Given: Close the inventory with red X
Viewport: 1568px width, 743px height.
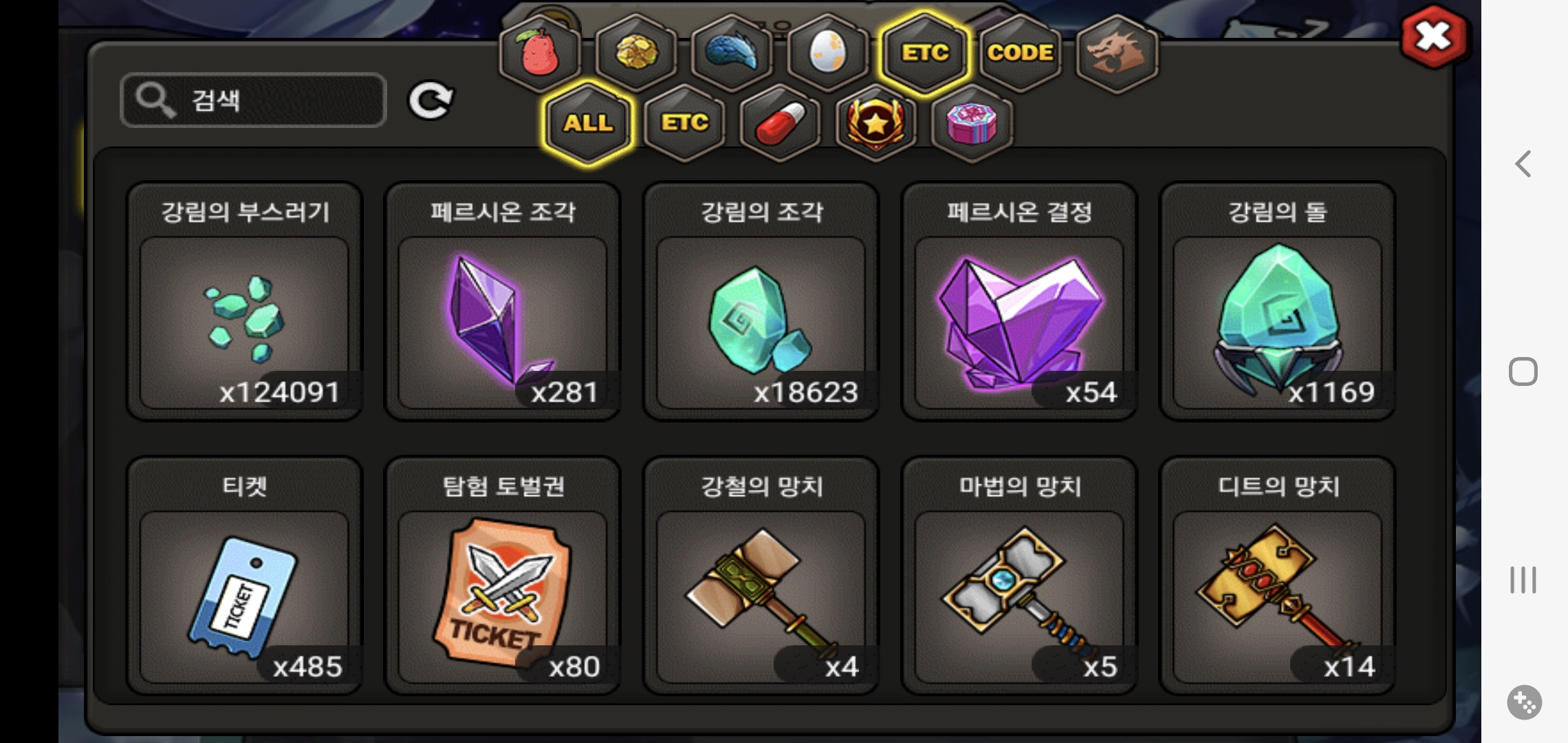Looking at the screenshot, I should pos(1433,36).
